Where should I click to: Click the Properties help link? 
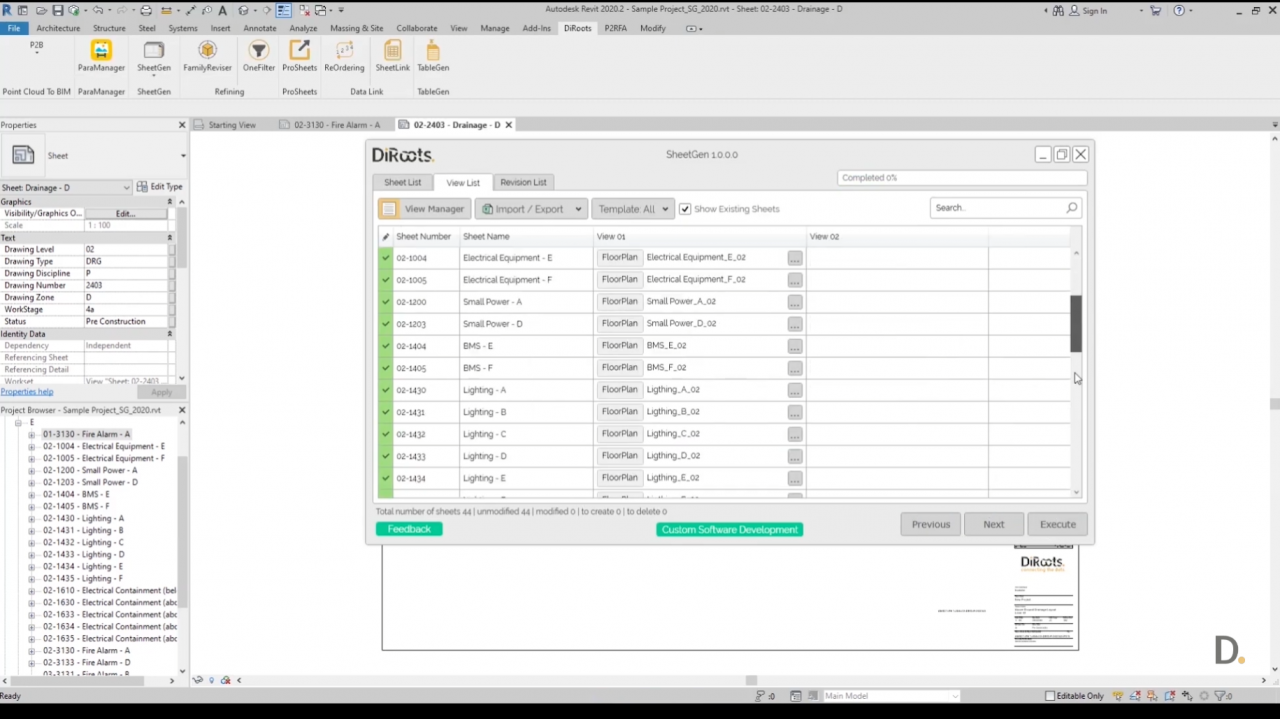27,392
